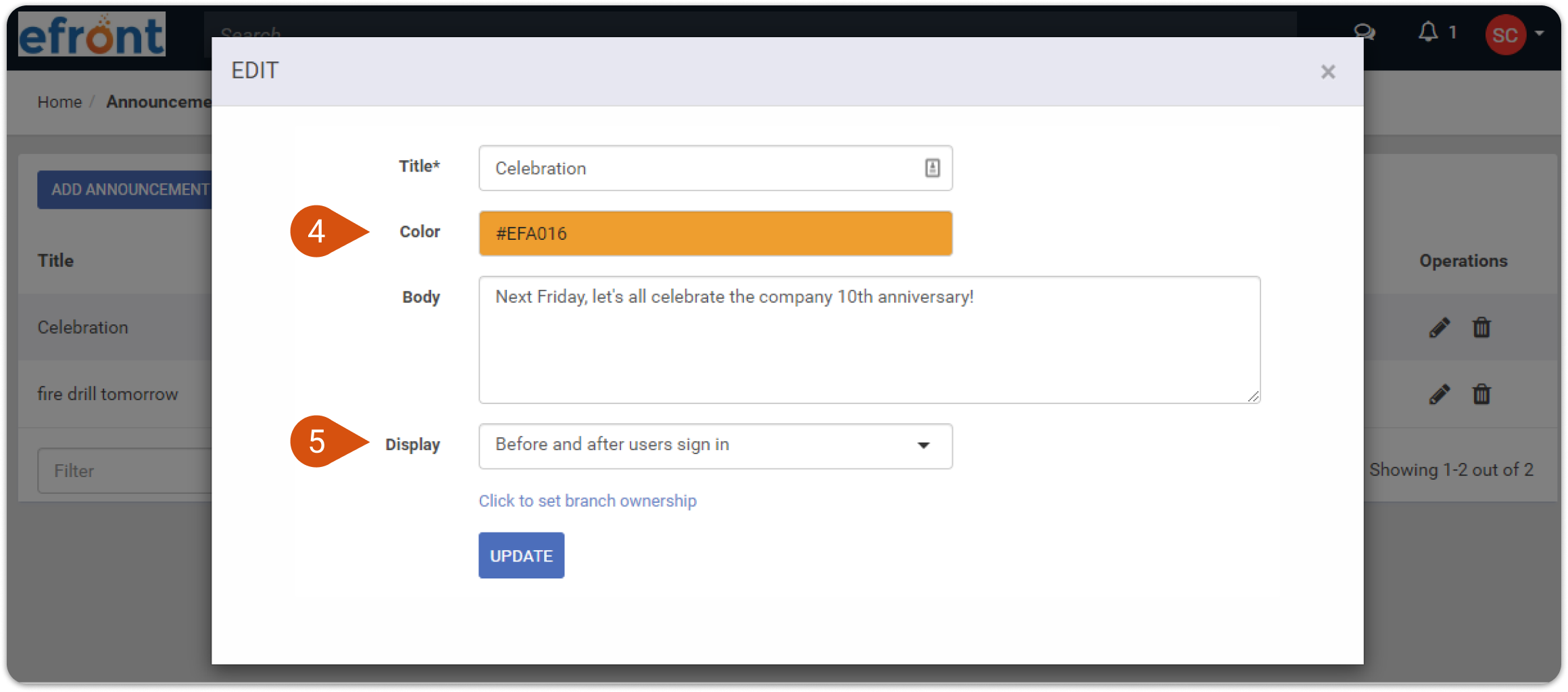Open the messages chat bubble icon
1568x692 pixels.
click(1364, 32)
